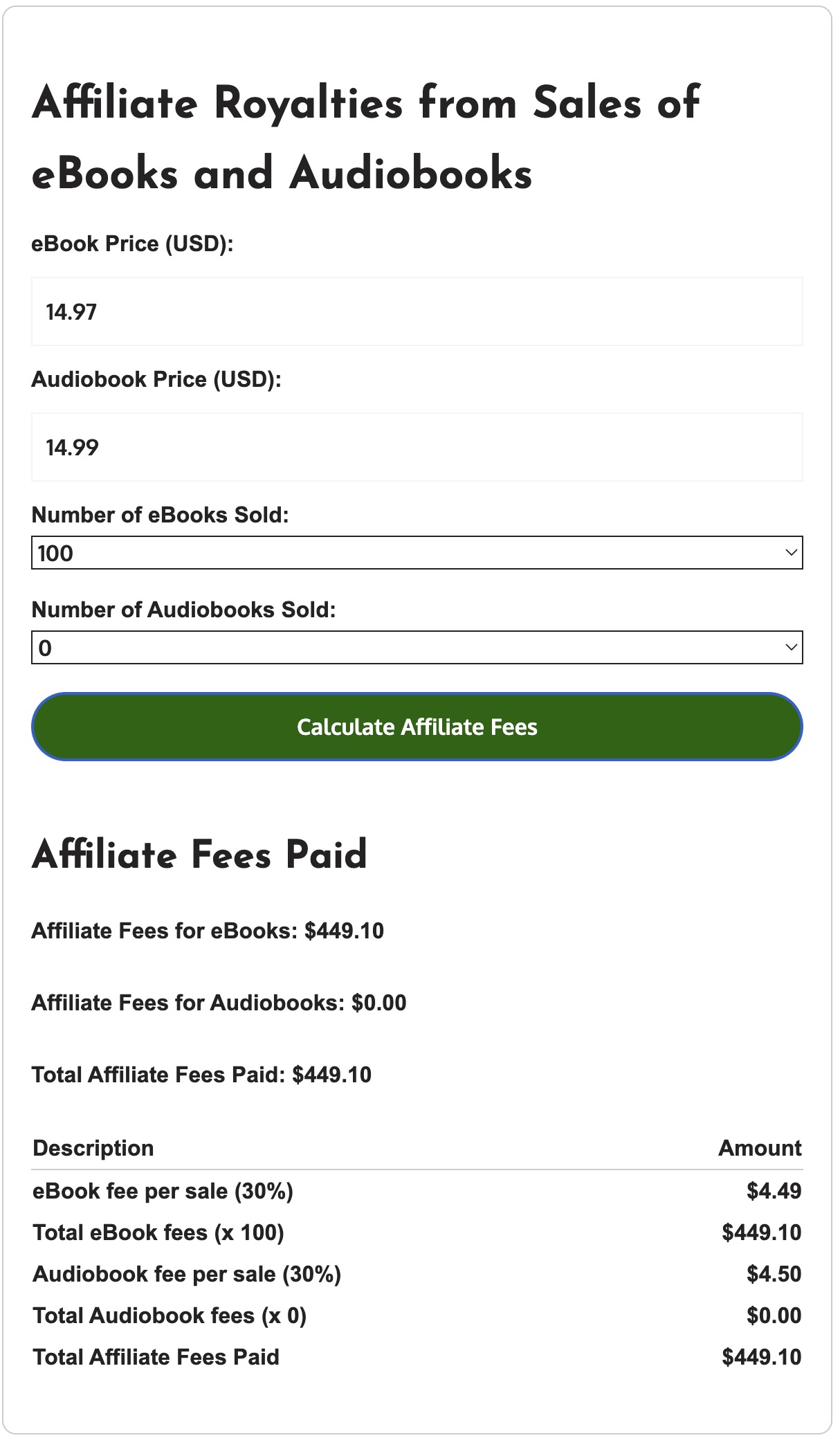Click the "Total eBook fees (x 100)" row
Viewport: 840px width, 1438px height.
pos(158,1232)
